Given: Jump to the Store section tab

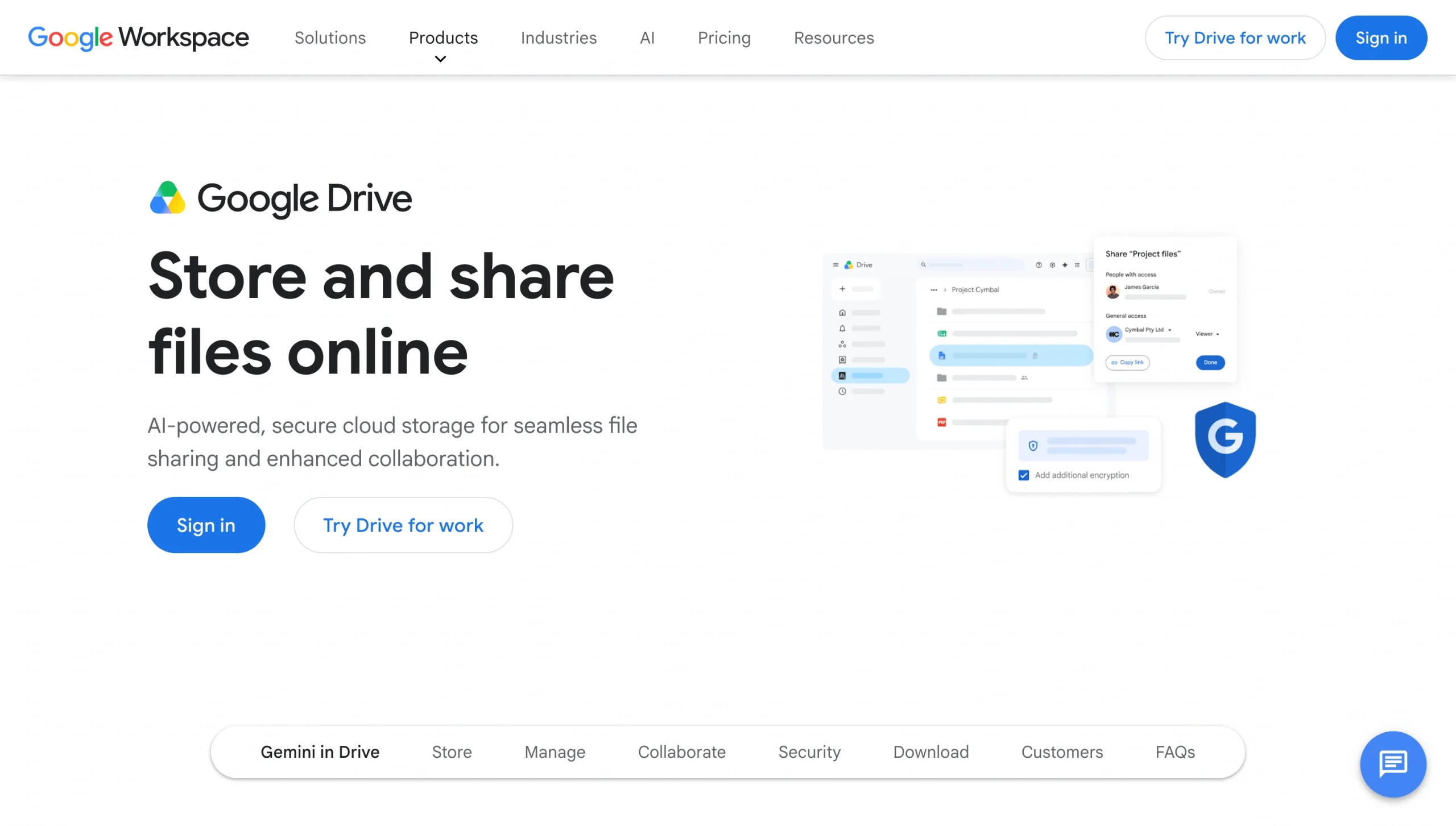Looking at the screenshot, I should pyautogui.click(x=452, y=752).
